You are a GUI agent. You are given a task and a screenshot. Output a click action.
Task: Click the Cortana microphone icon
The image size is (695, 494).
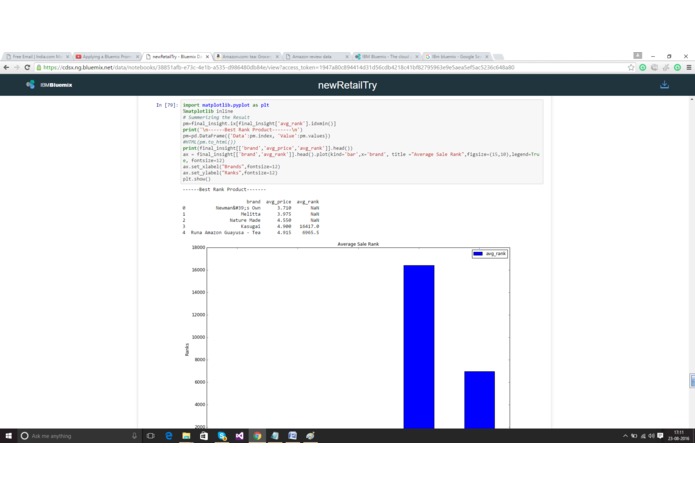click(134, 436)
